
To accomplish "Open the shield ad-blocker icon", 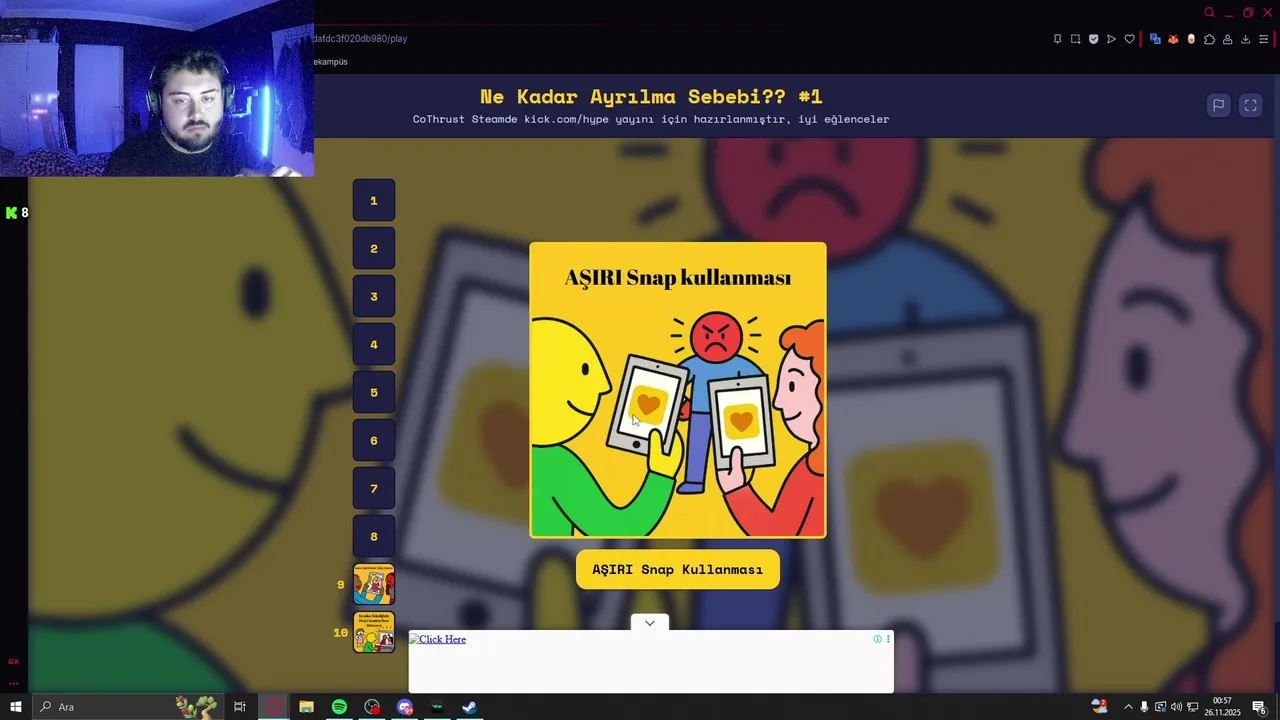I will (x=1093, y=39).
